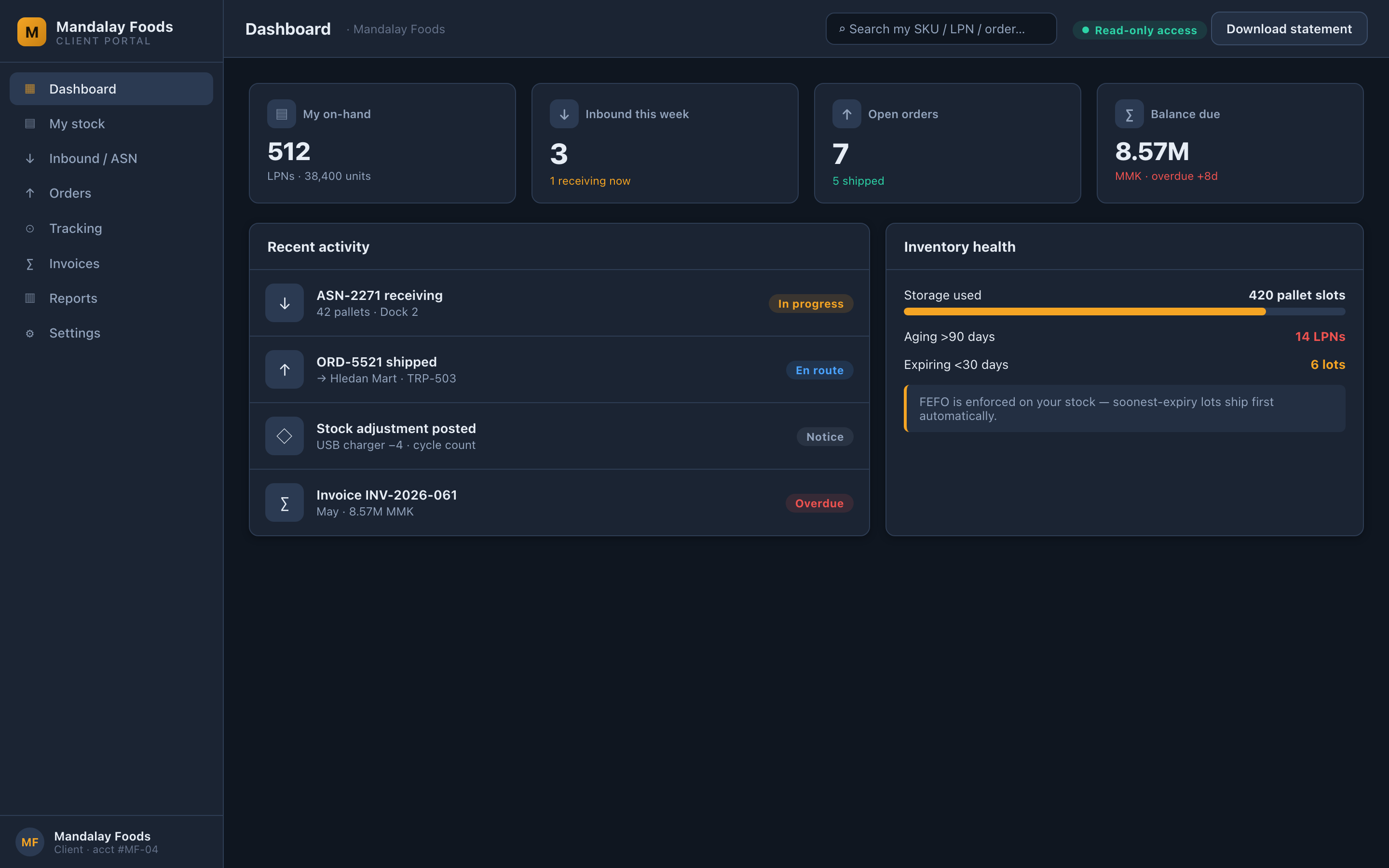The width and height of the screenshot is (1389, 868).
Task: Open the Reports section
Action: pyautogui.click(x=111, y=298)
